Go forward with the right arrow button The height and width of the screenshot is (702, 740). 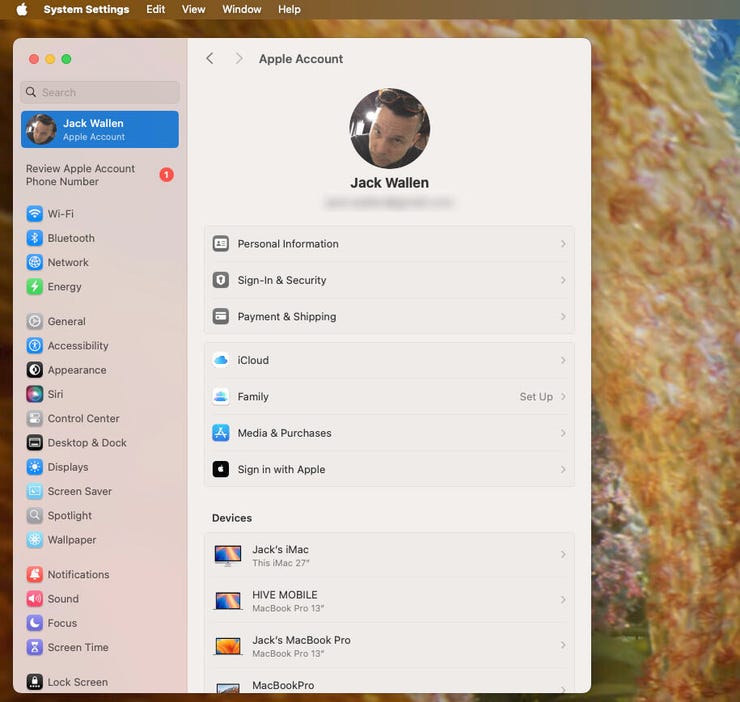pyautogui.click(x=239, y=59)
